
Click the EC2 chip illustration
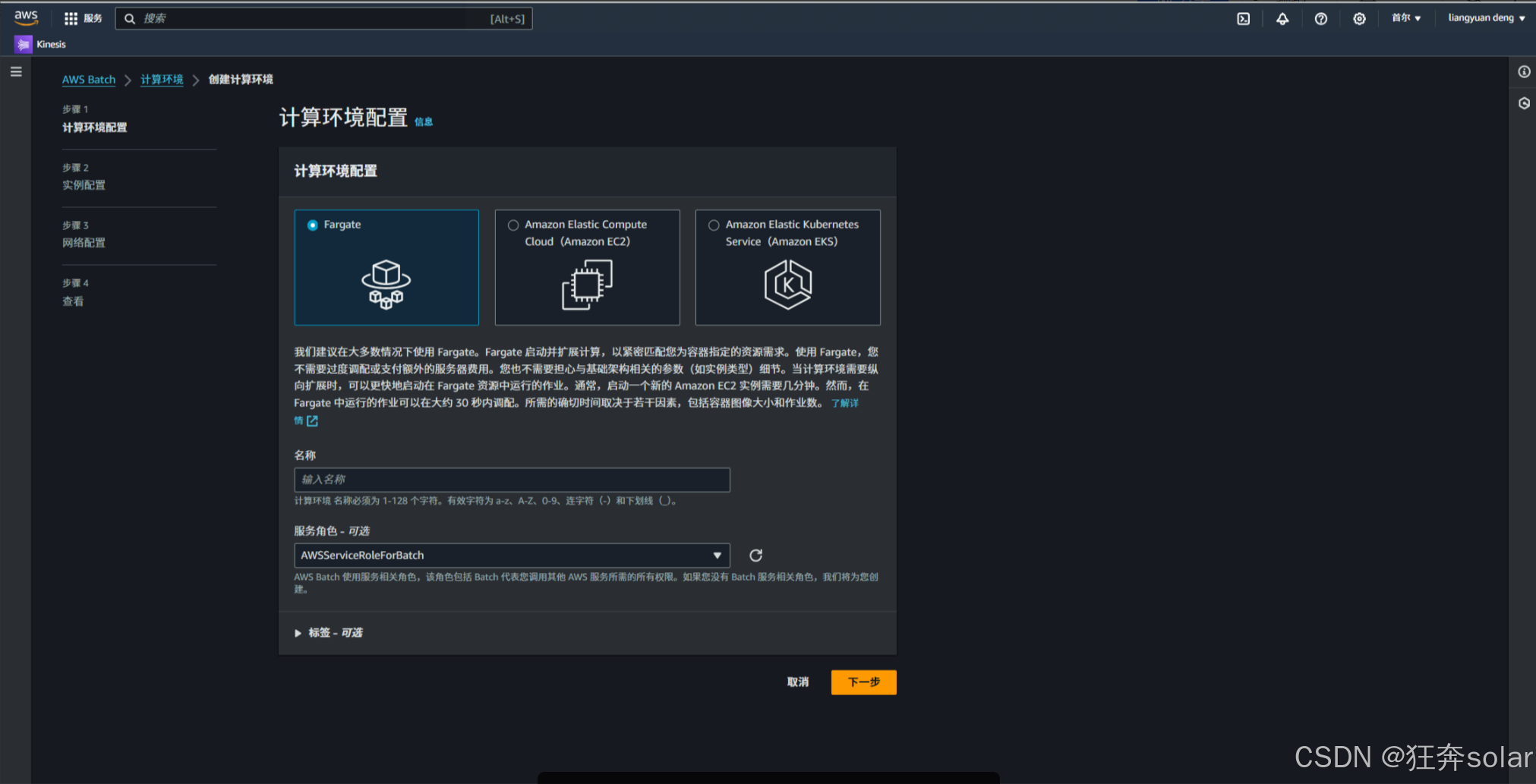(x=587, y=284)
